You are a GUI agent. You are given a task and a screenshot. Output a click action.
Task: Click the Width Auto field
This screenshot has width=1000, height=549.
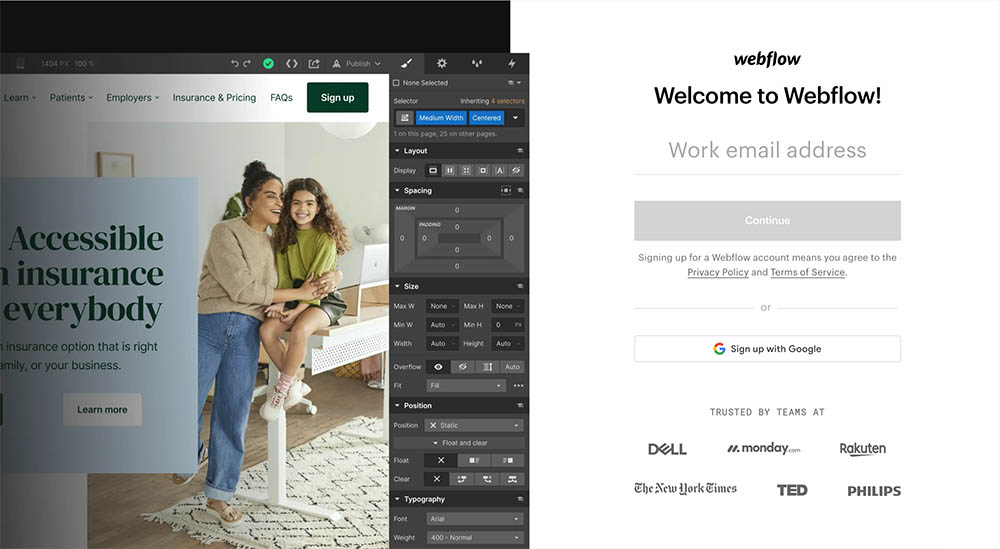tap(441, 343)
